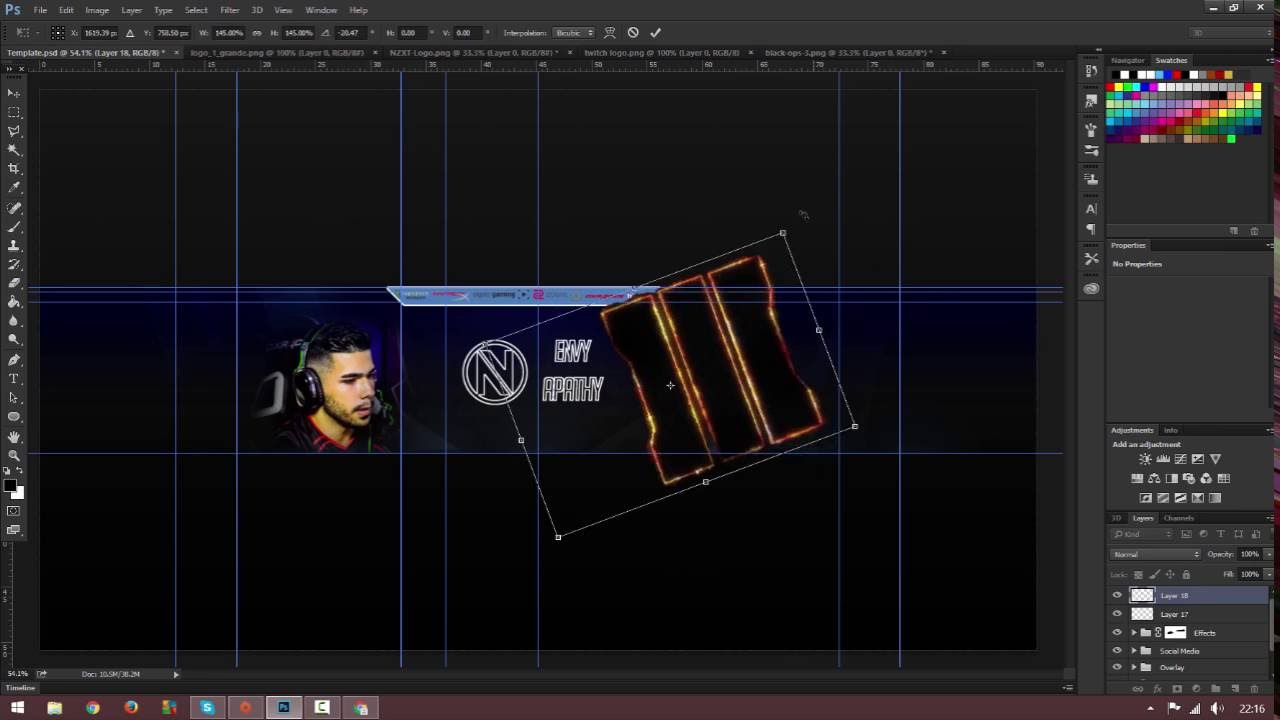The height and width of the screenshot is (720, 1280).
Task: Expand the Social Media layer group
Action: pyautogui.click(x=1134, y=651)
